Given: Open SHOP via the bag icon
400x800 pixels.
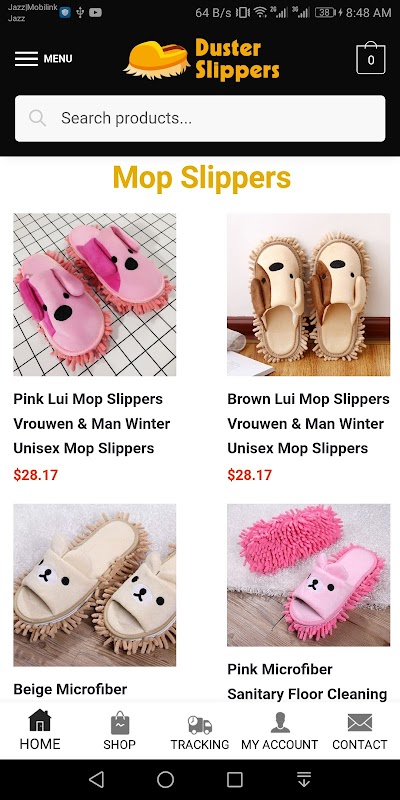Looking at the screenshot, I should 120,722.
